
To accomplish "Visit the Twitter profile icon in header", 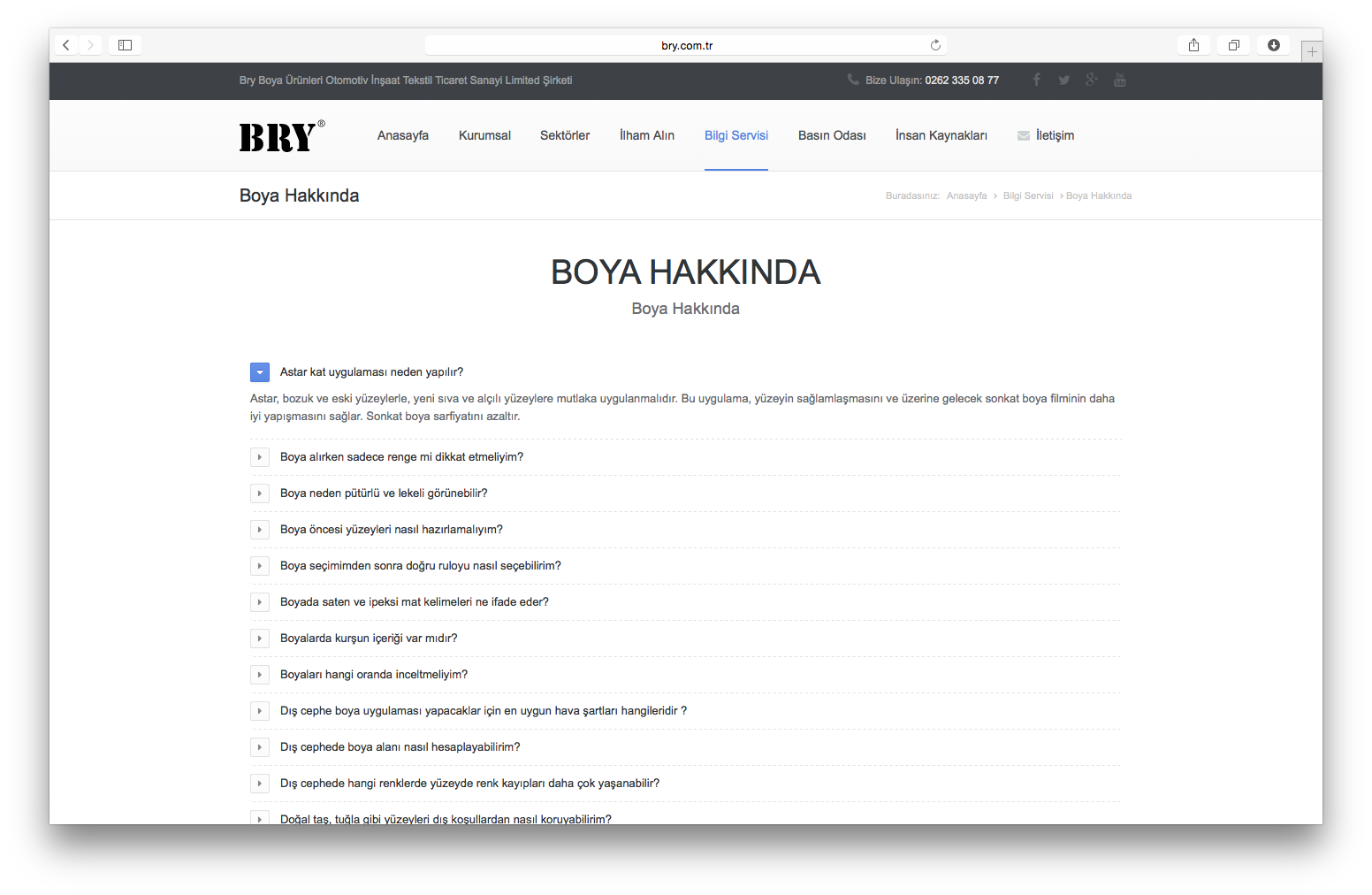I will point(1063,80).
